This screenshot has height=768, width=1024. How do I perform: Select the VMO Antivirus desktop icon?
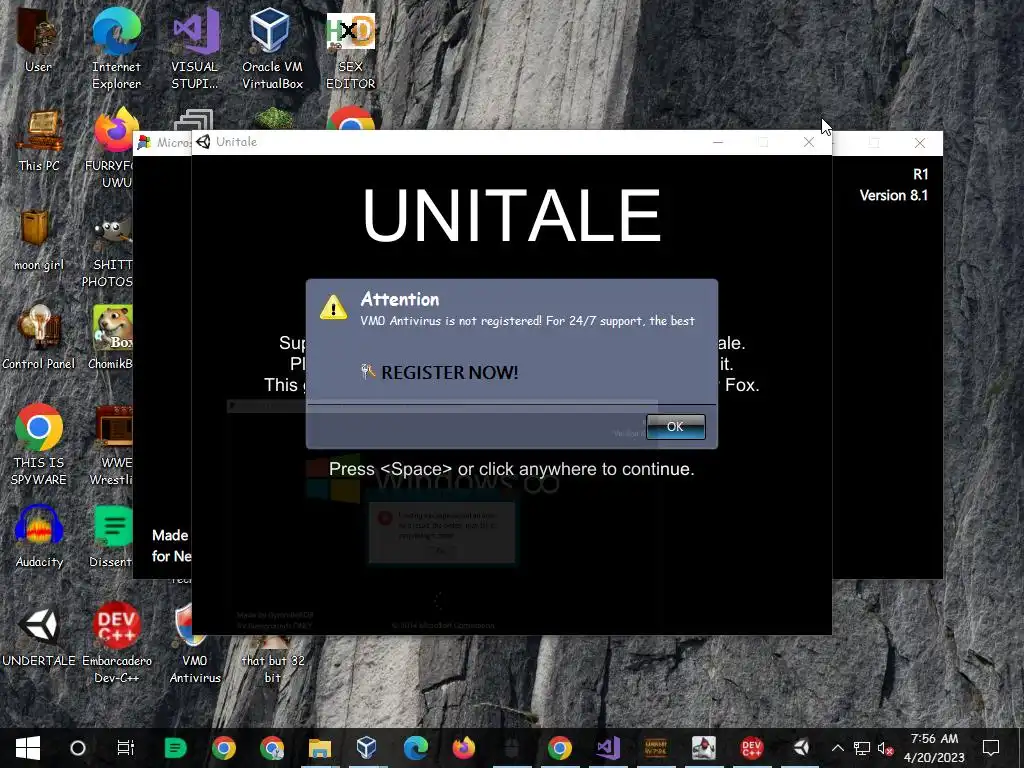pos(195,643)
